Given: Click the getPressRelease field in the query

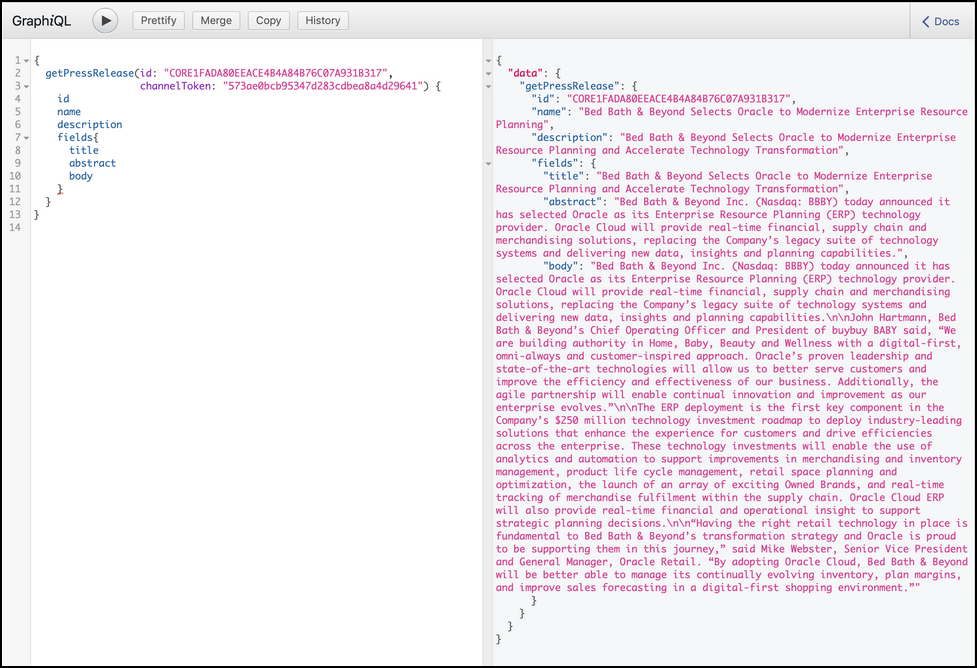Looking at the screenshot, I should tap(90, 73).
